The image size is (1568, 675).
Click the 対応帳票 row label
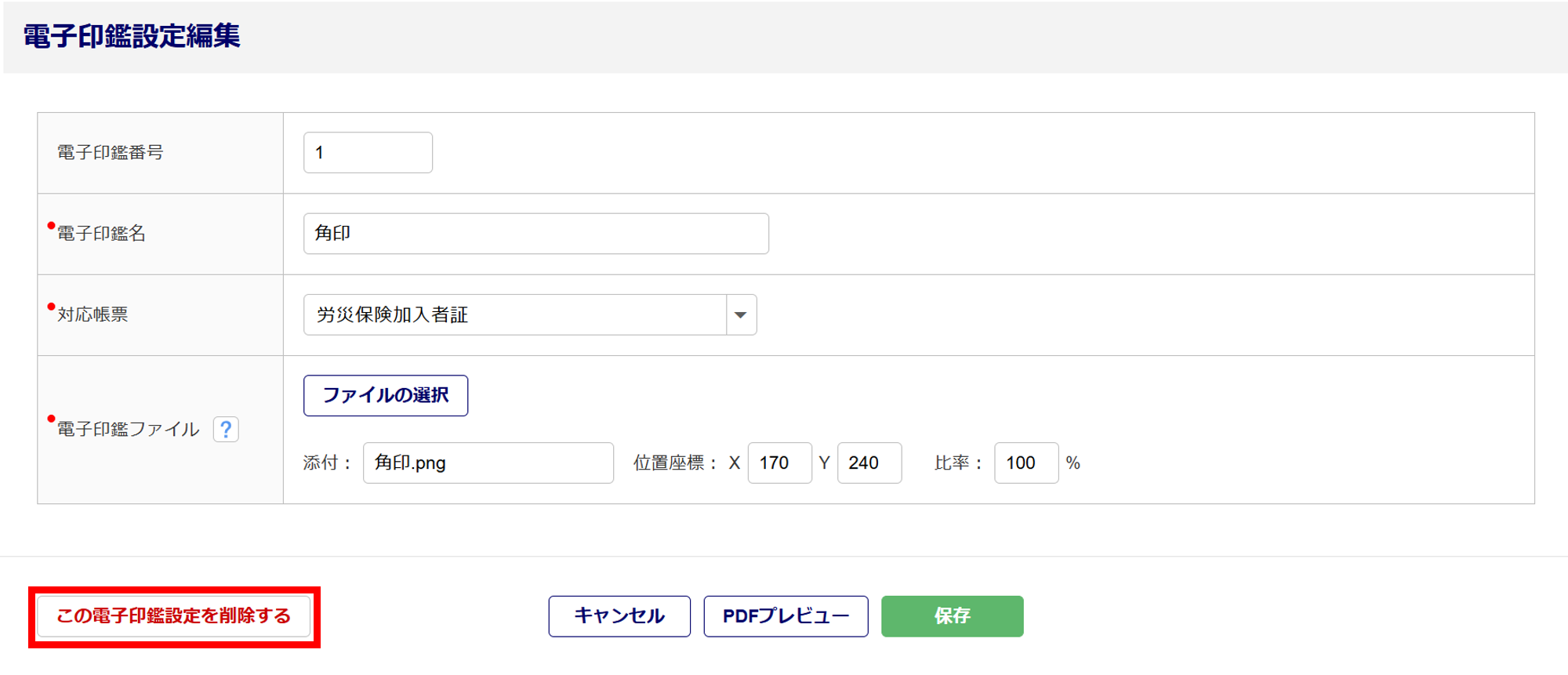(x=93, y=315)
